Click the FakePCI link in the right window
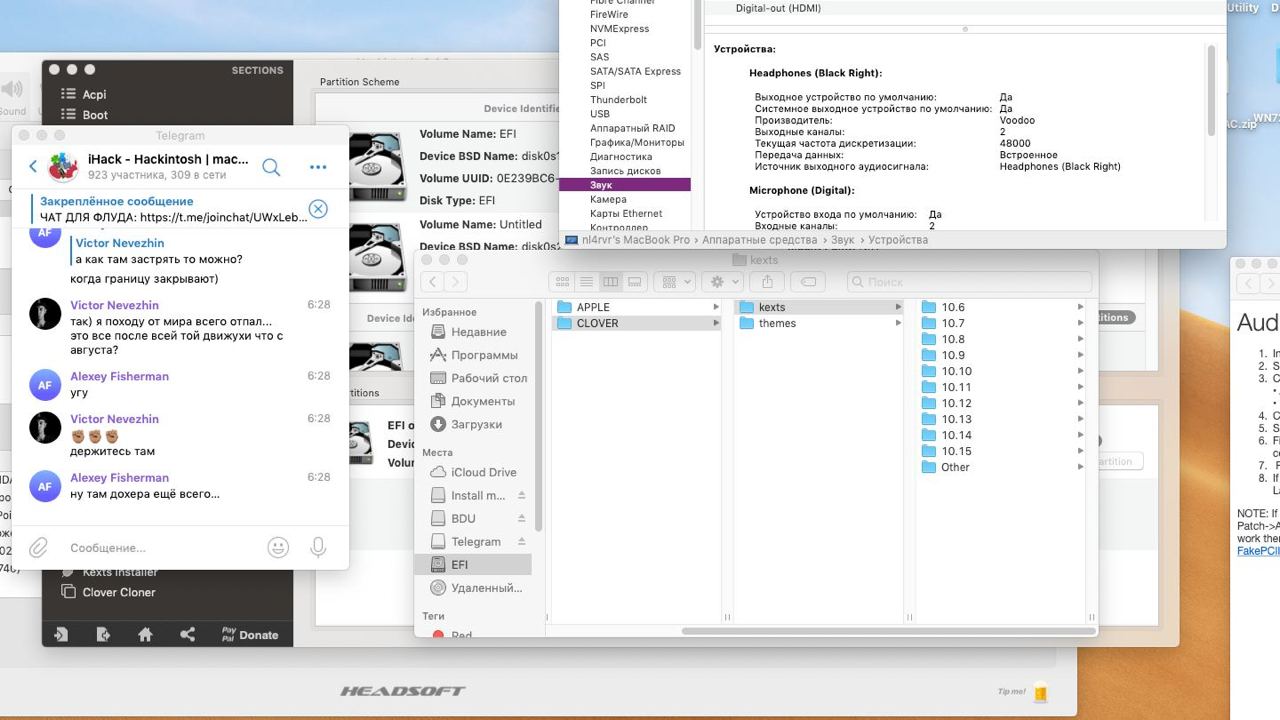The width and height of the screenshot is (1280, 720). [x=1258, y=550]
